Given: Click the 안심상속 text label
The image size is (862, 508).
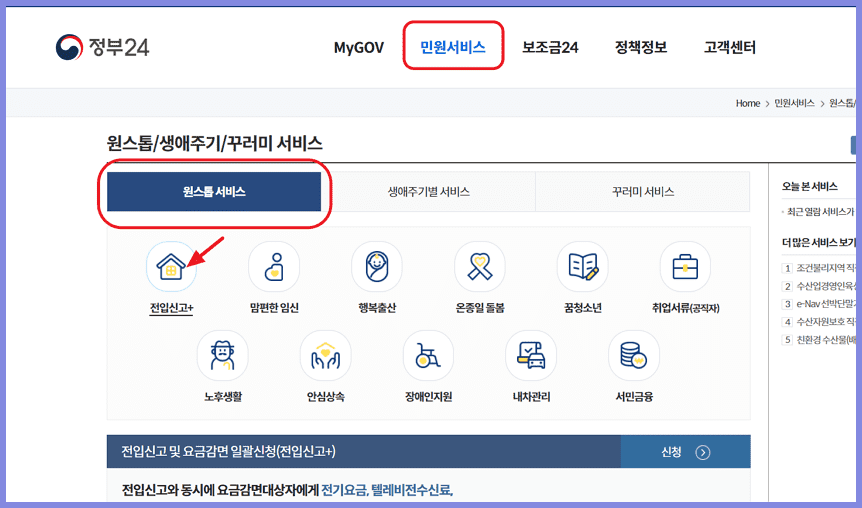Looking at the screenshot, I should tap(325, 396).
